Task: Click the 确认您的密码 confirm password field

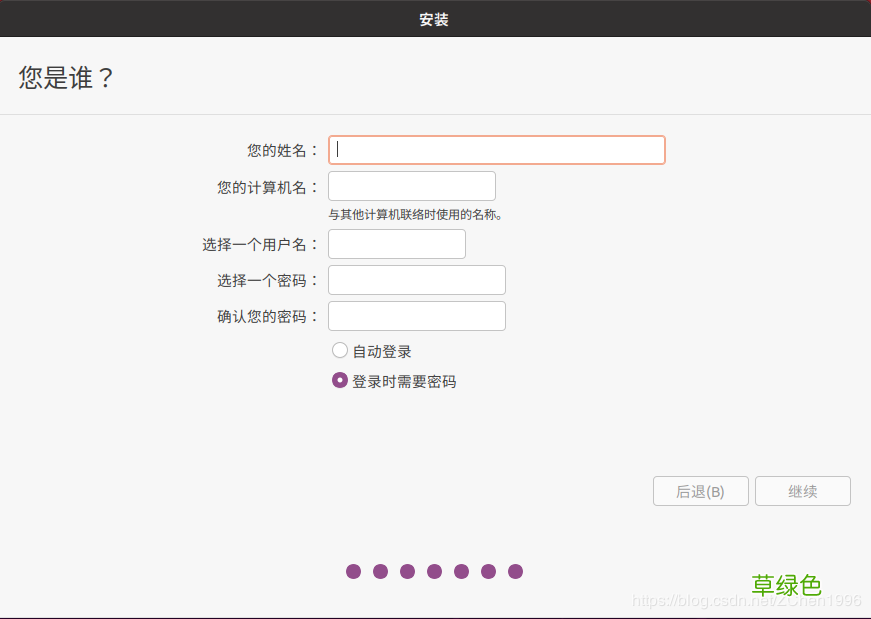Action: pyautogui.click(x=416, y=315)
